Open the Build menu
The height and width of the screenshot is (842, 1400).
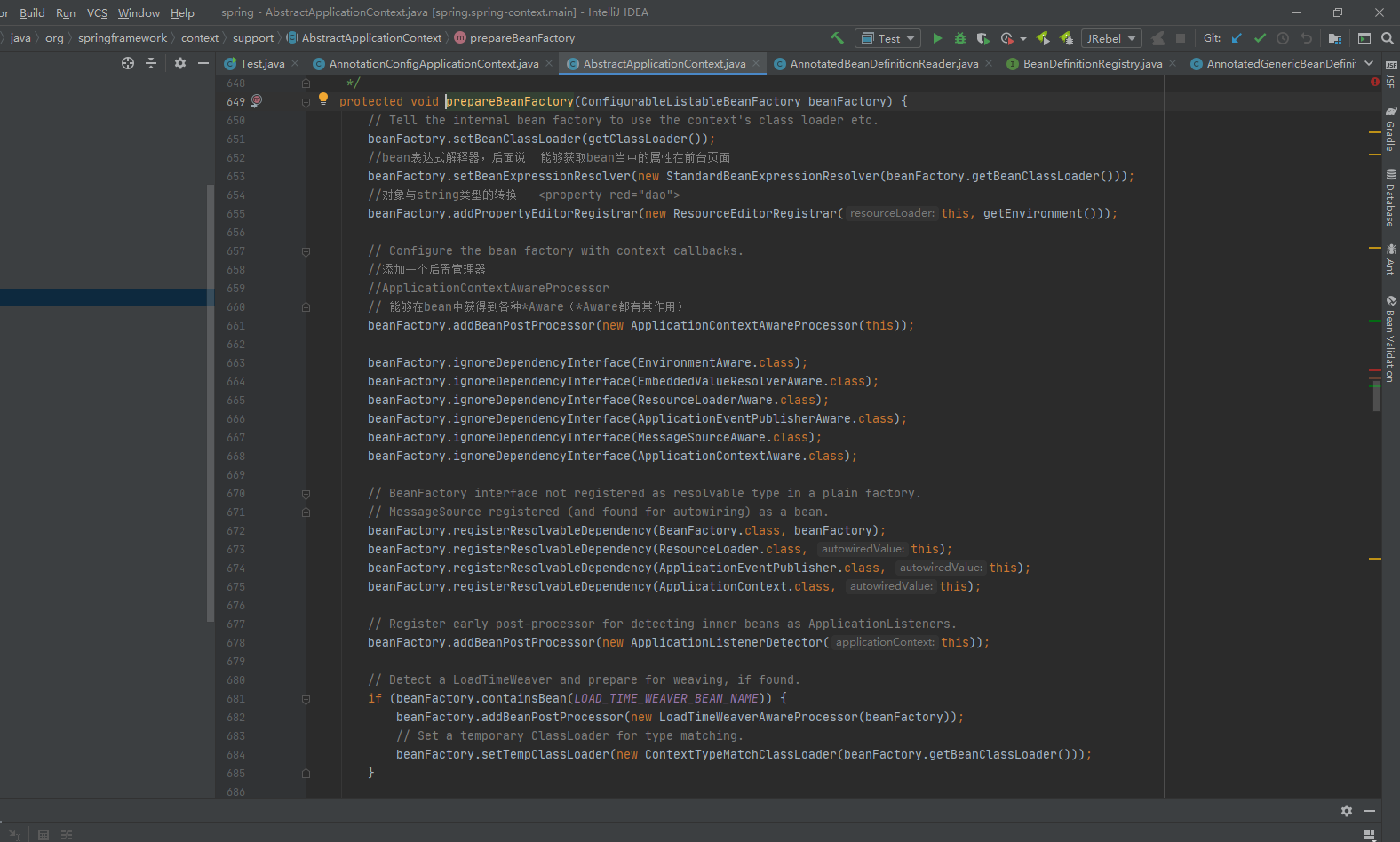pos(32,12)
